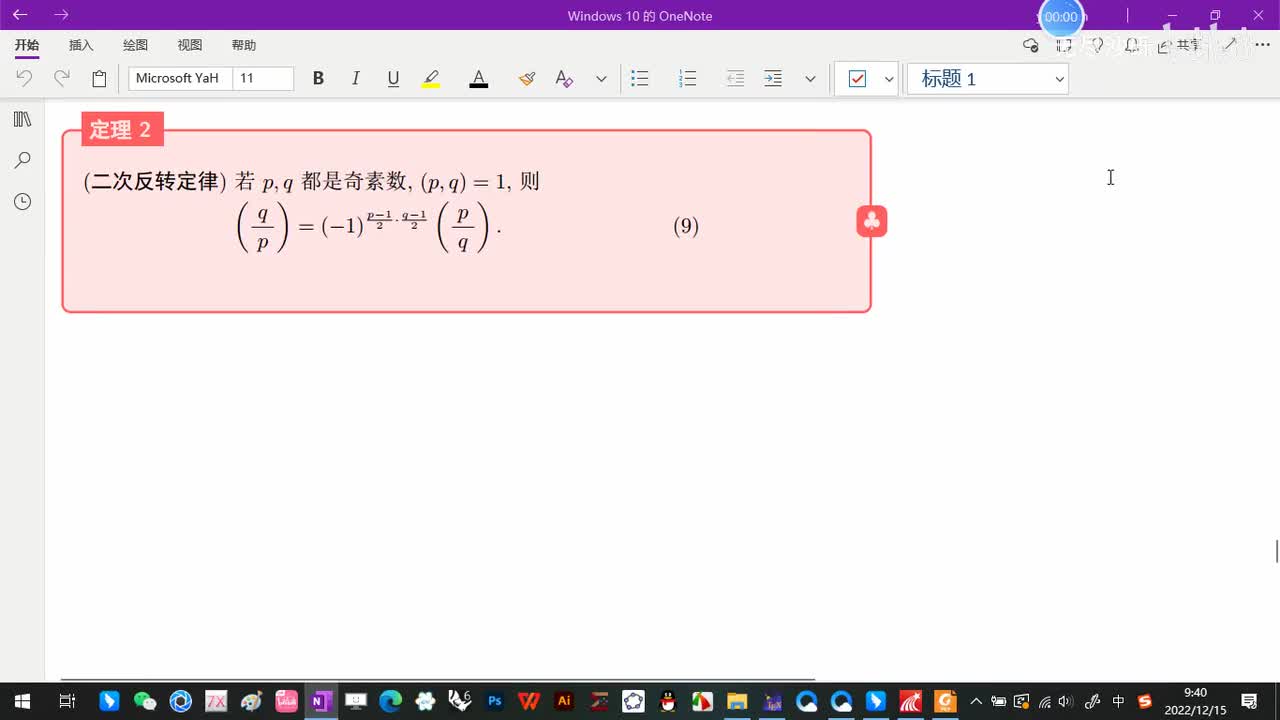Click the equation number (9)

(686, 226)
